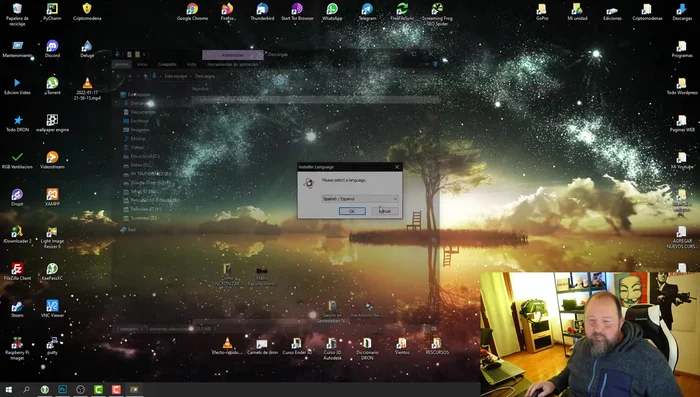Open Mi unidad drive shortcut

point(577,12)
